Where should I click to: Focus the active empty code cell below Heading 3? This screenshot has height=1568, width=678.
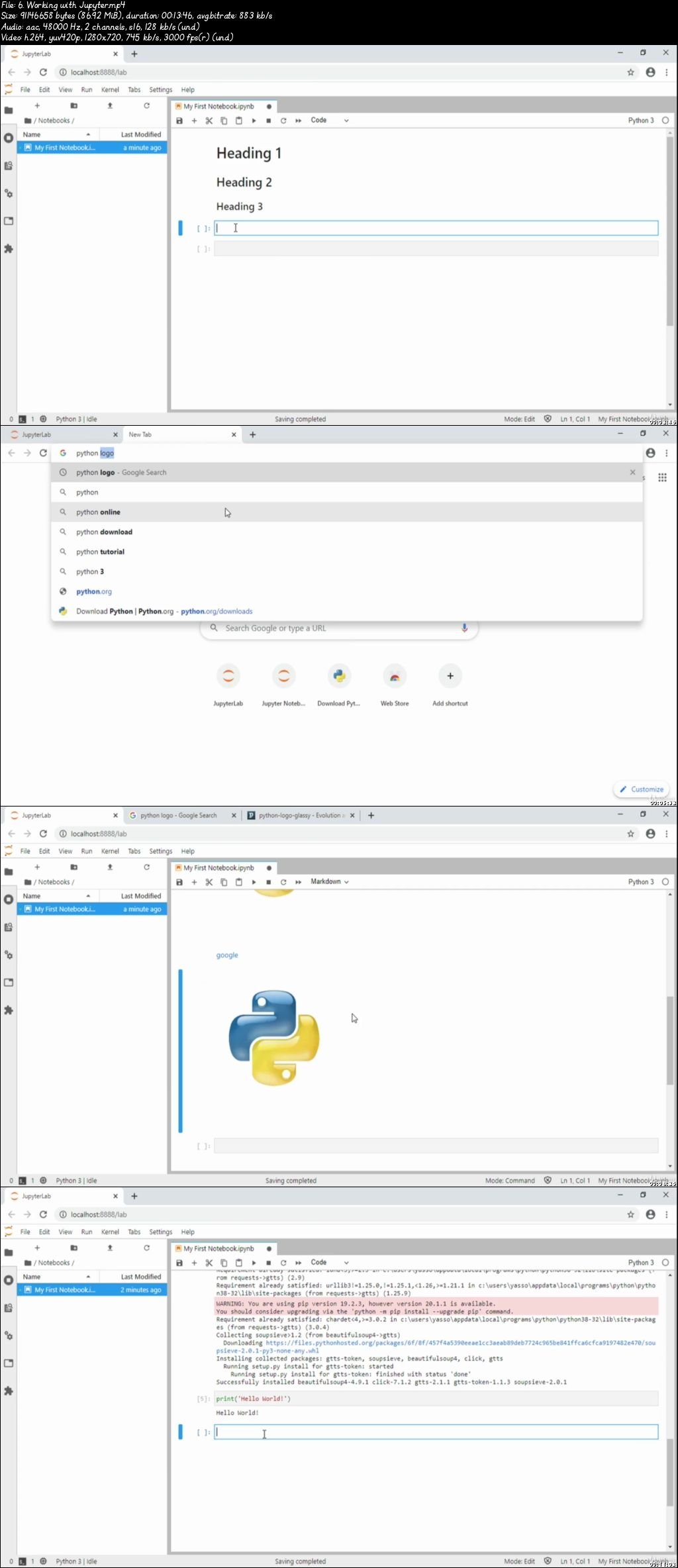coord(436,228)
